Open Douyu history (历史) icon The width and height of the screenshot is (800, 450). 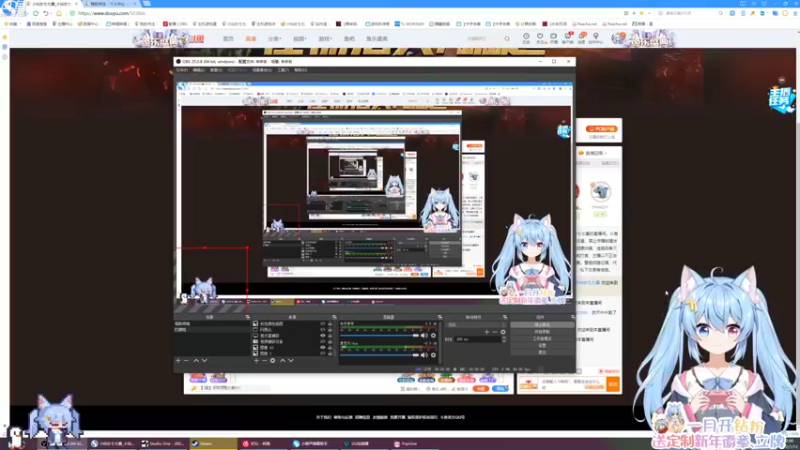526,38
